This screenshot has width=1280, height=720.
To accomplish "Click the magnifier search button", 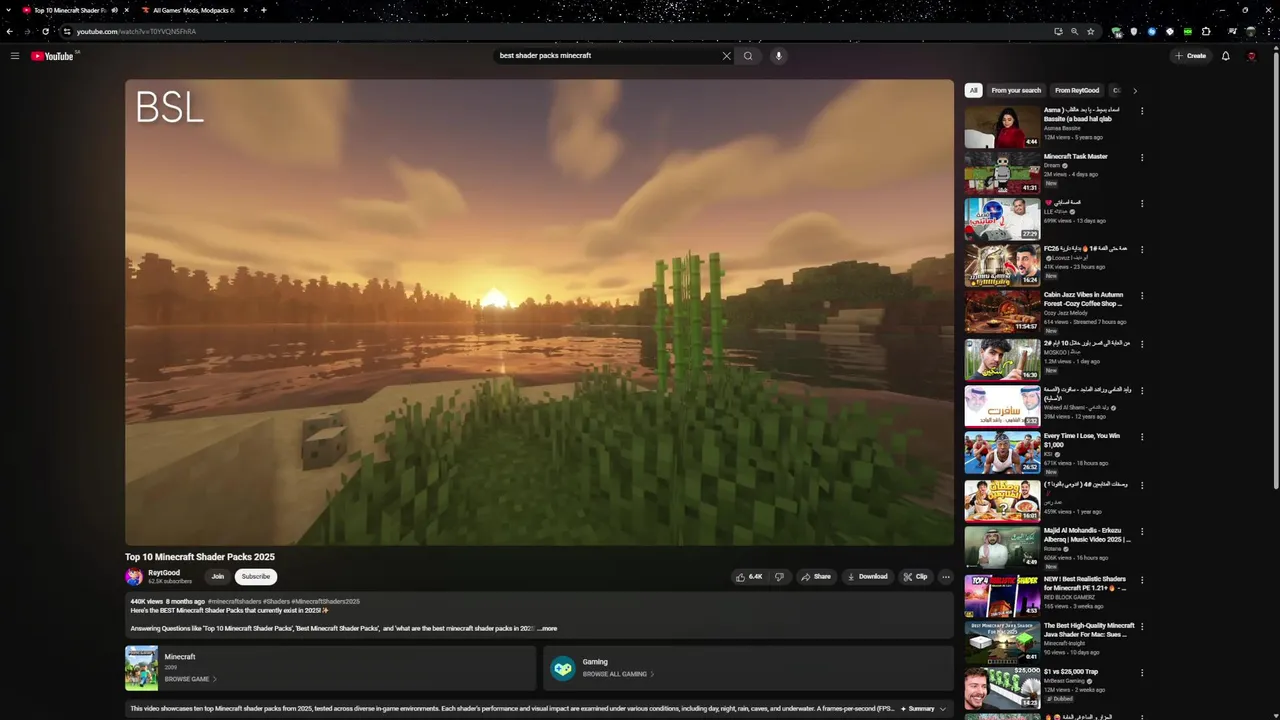I will pos(748,56).
